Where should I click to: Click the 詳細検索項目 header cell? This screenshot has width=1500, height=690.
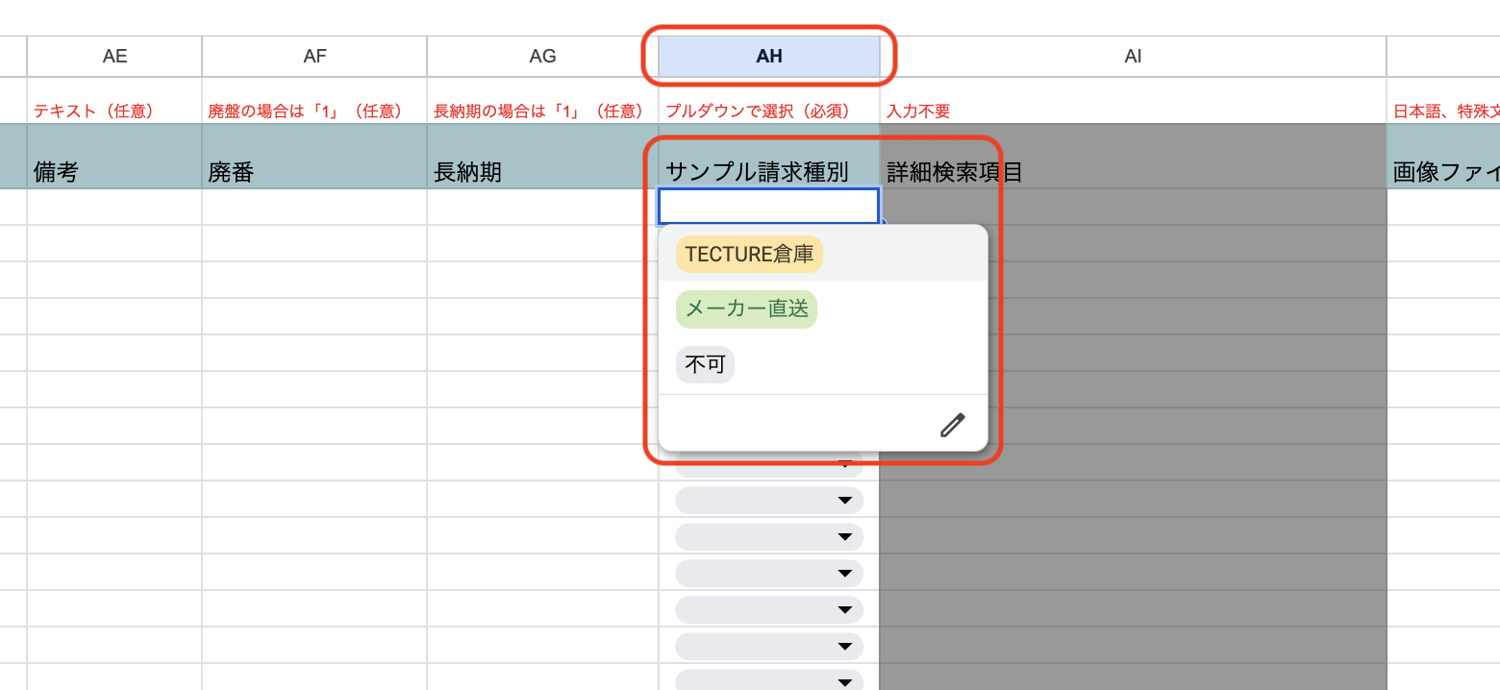1133,157
